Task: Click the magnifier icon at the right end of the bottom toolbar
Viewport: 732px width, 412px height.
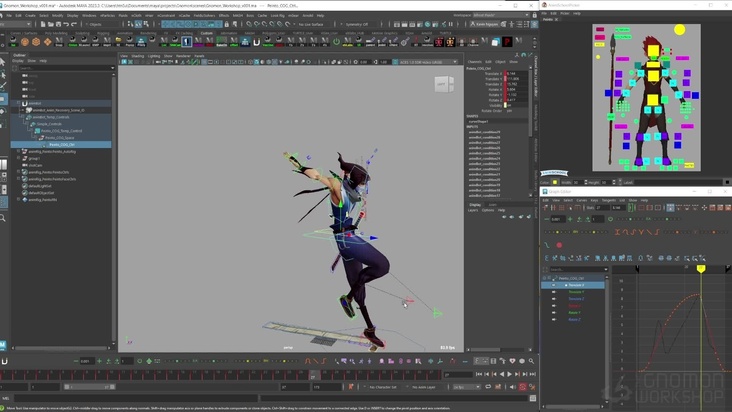Action: 531,361
